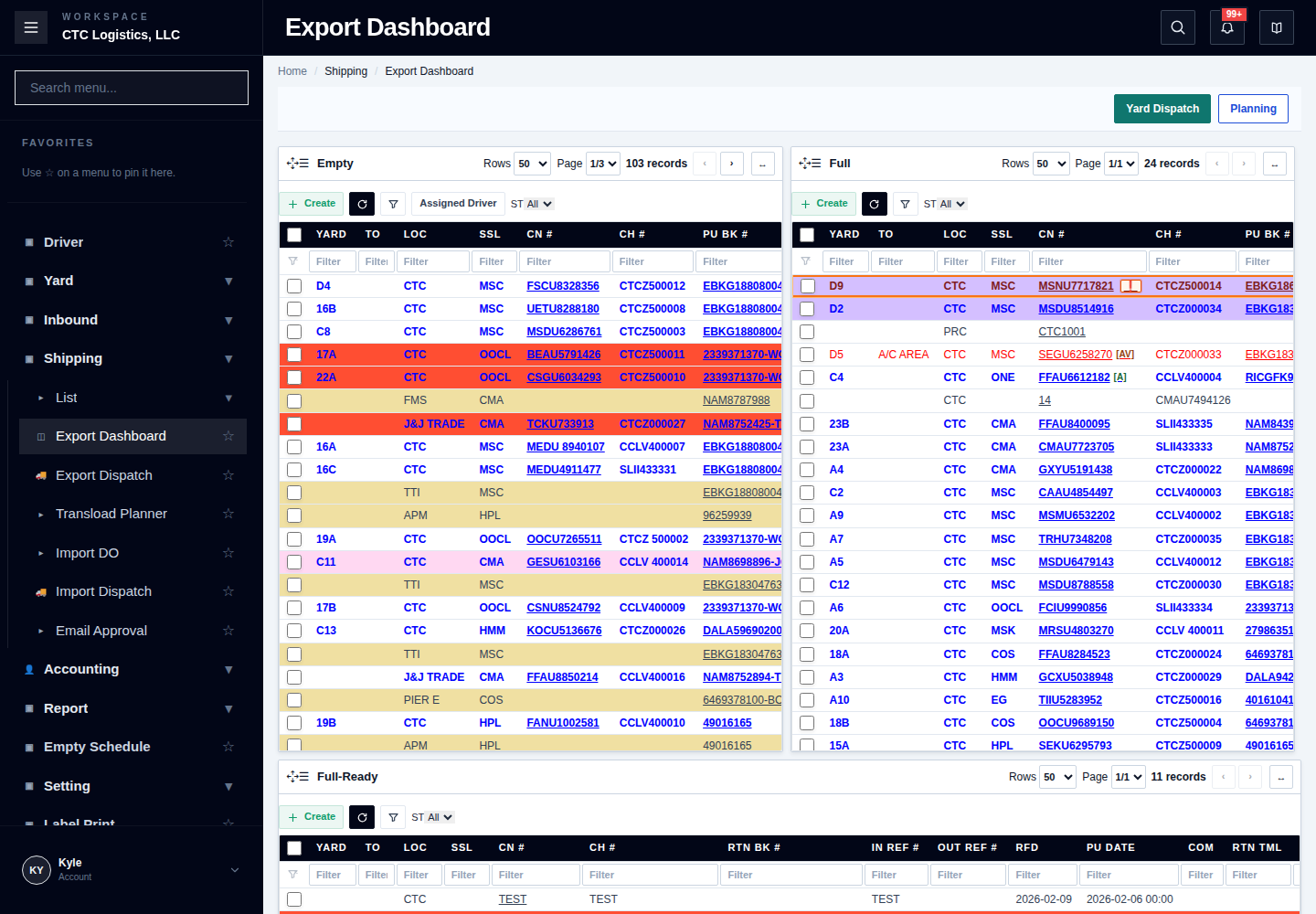Open ST All dropdown in Empty panel
The image size is (1316, 914).
pyautogui.click(x=539, y=204)
